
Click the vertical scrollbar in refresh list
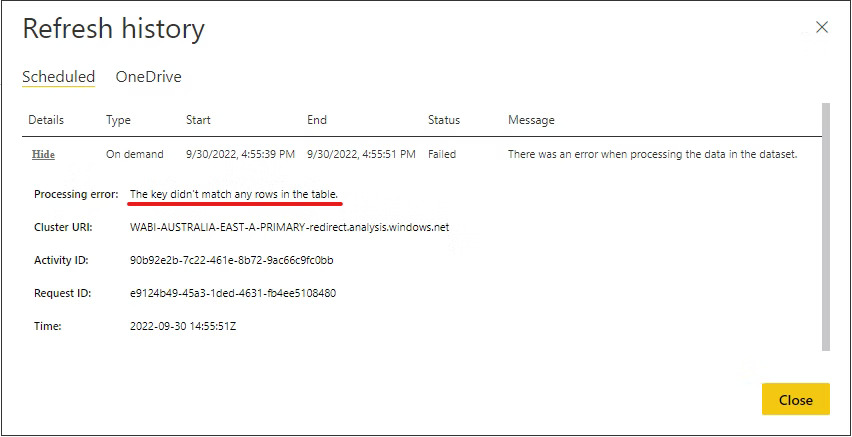coord(825,225)
